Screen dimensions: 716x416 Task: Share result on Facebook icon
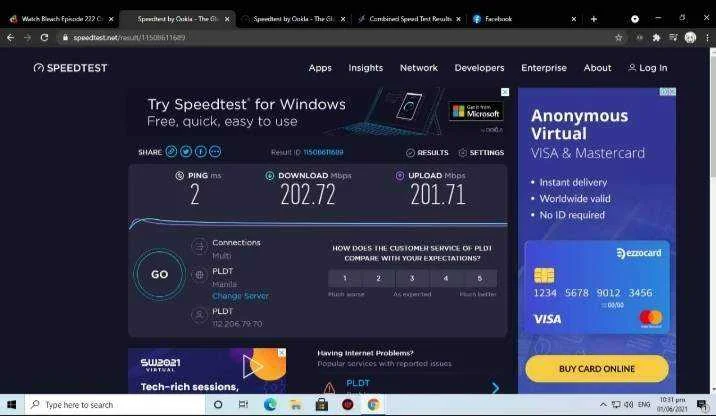(200, 152)
